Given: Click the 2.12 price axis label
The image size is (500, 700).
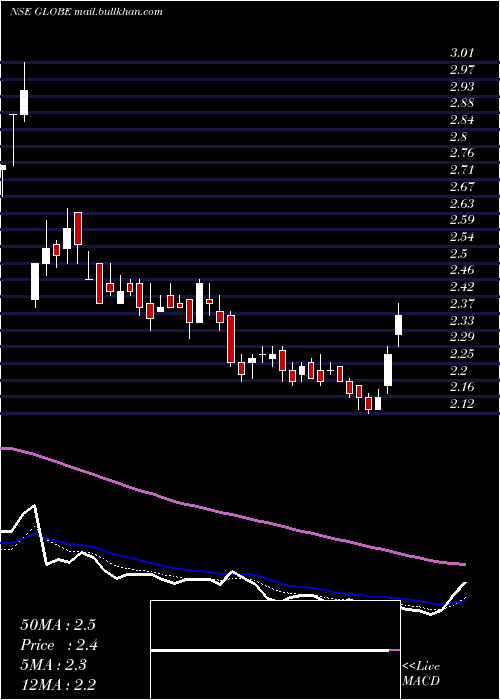Looking at the screenshot, I should pos(462,404).
